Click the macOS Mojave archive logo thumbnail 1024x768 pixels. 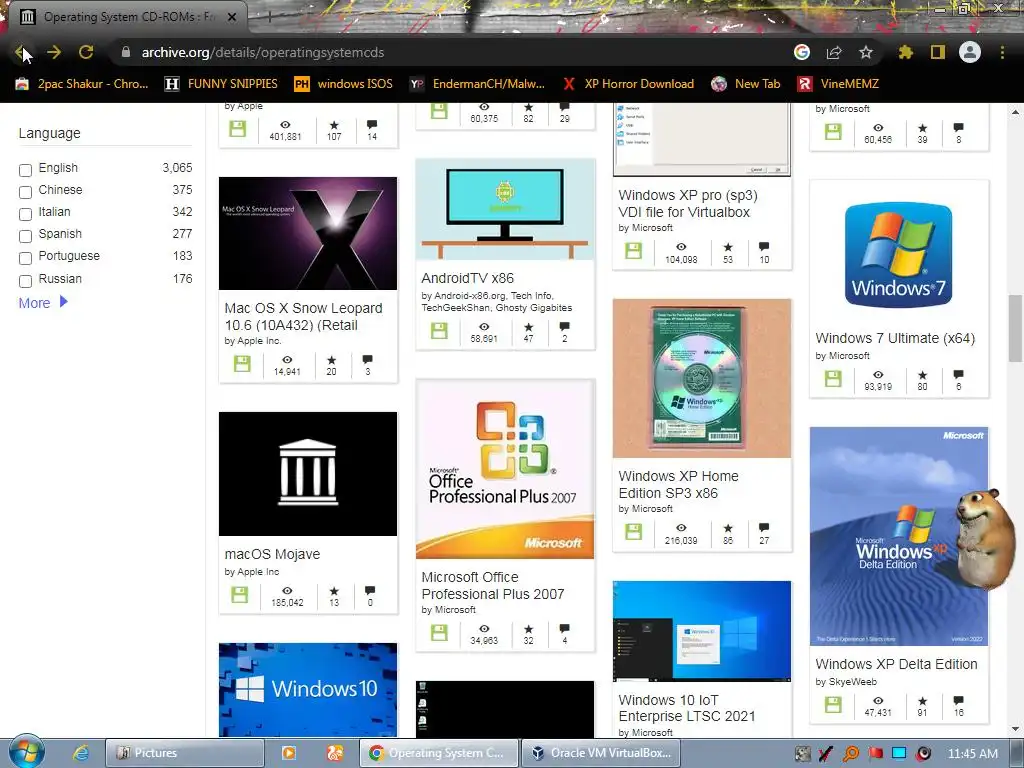click(x=308, y=473)
